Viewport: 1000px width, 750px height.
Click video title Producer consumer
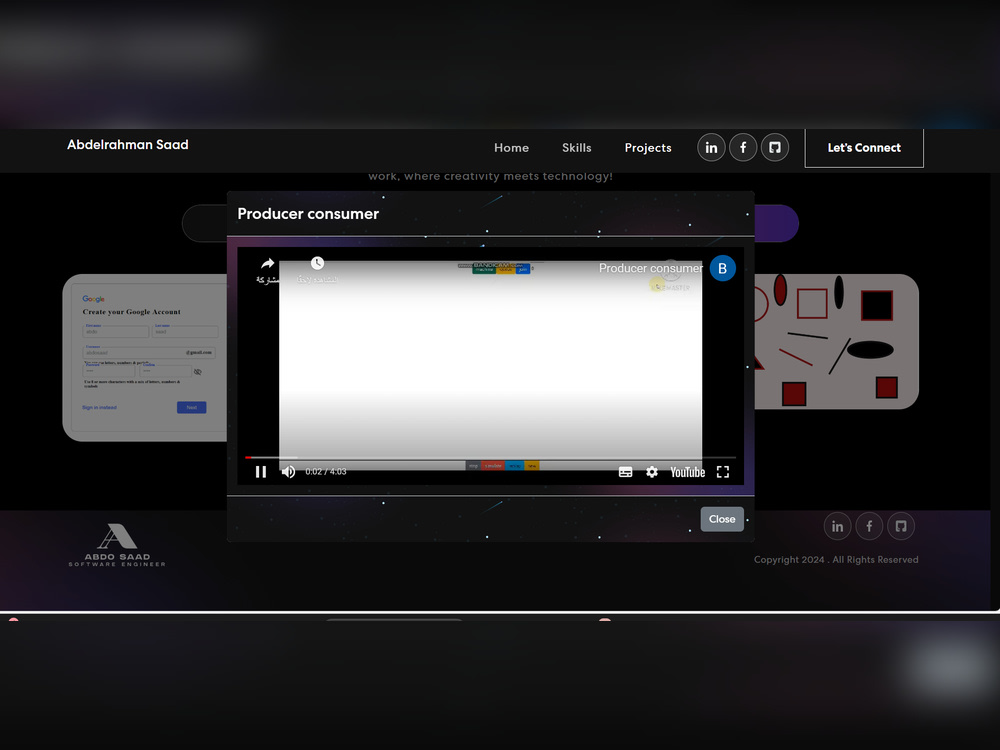coord(651,268)
